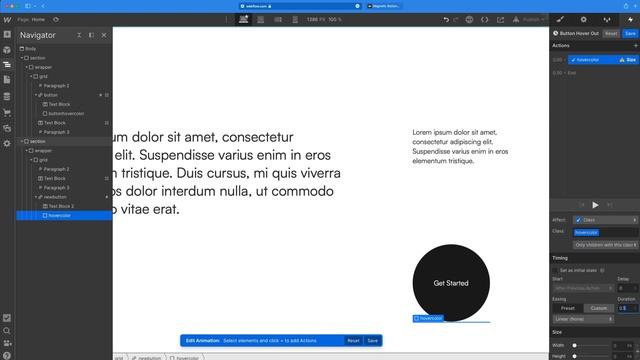
Task: Close the Navigator panel
Action: click(x=104, y=35)
